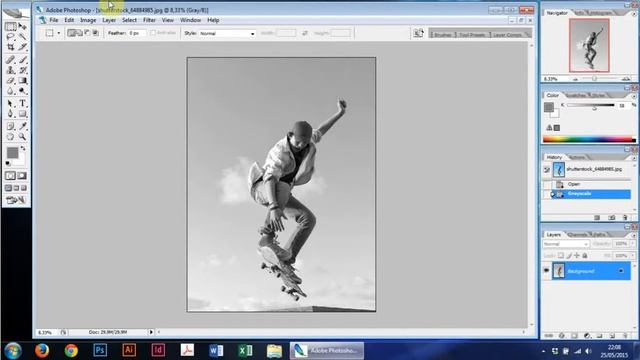Toggle lock position in Layers panel

[x=576, y=256]
